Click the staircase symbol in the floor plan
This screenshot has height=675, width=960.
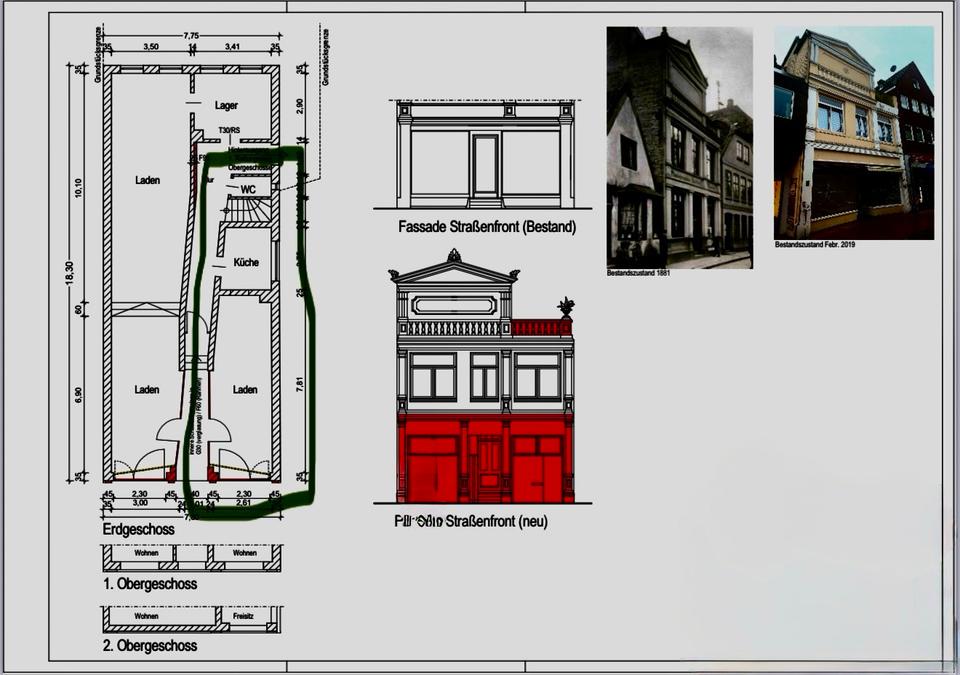pos(248,211)
